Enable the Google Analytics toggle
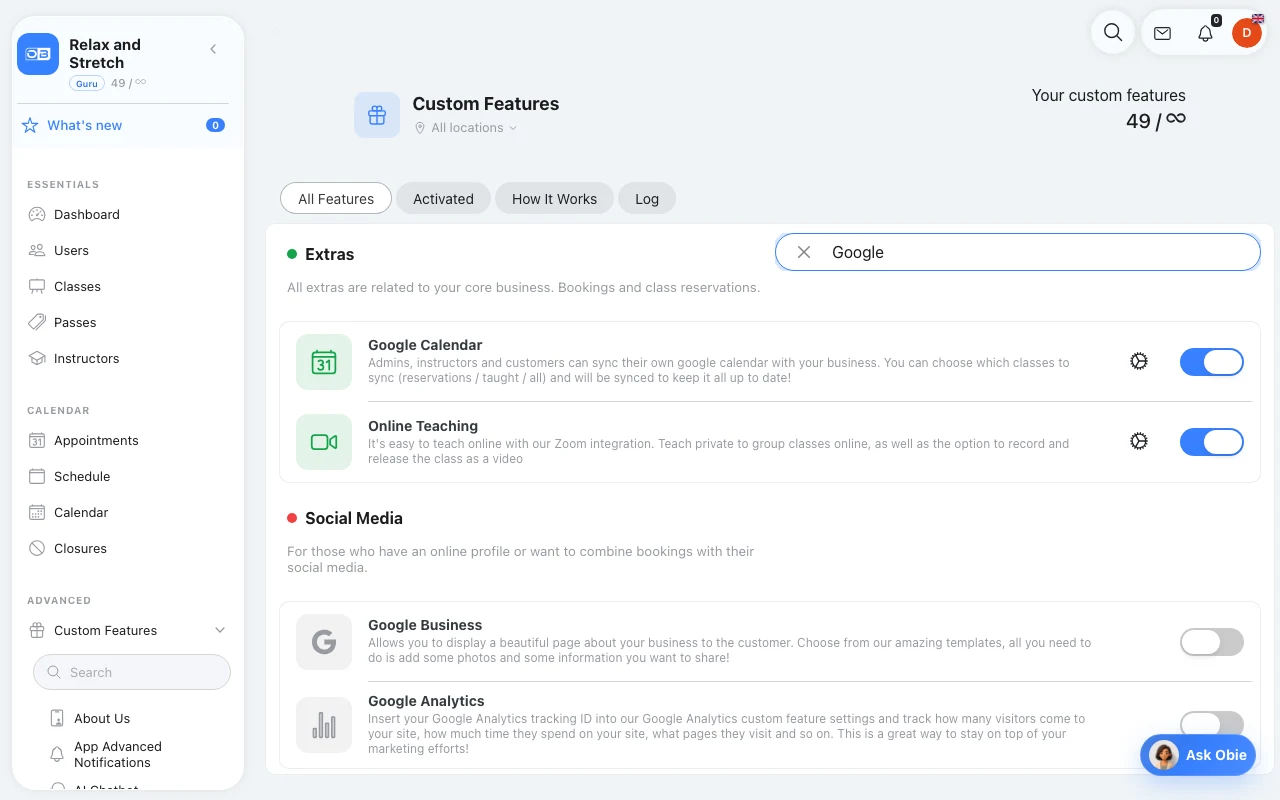The image size is (1280, 800). coord(1212,722)
